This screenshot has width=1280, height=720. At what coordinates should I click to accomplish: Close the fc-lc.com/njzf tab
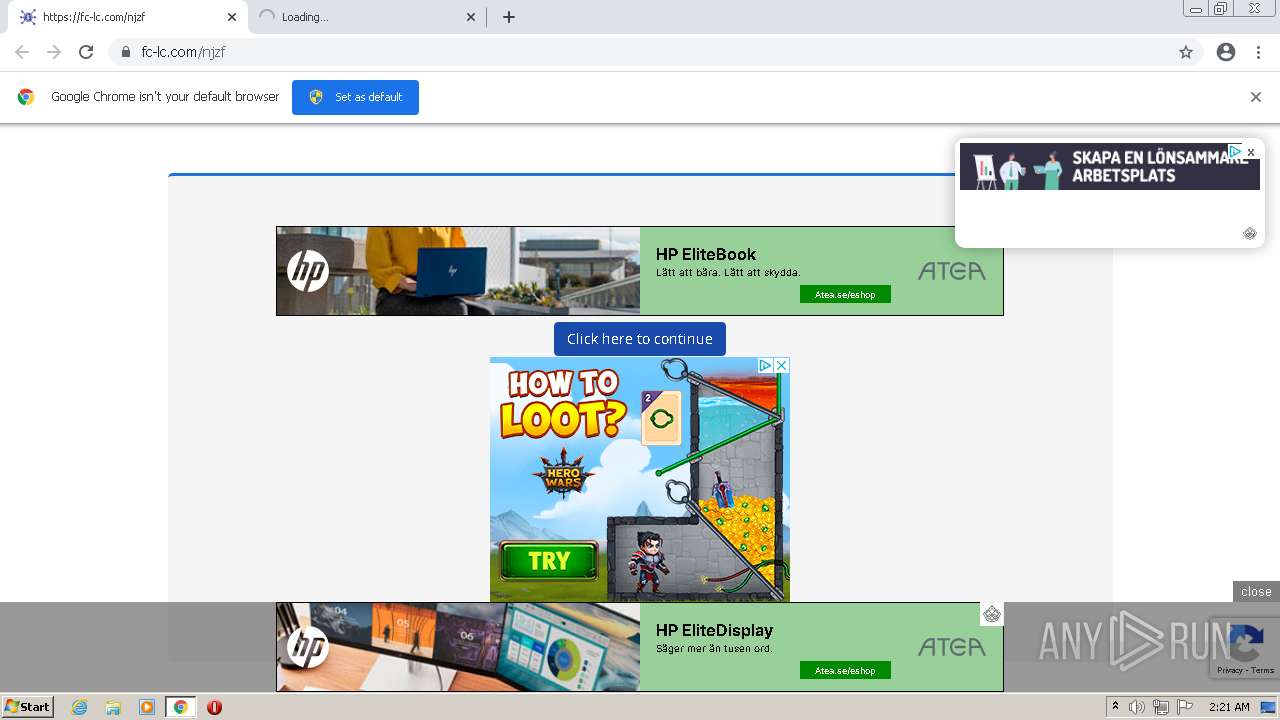(x=232, y=17)
